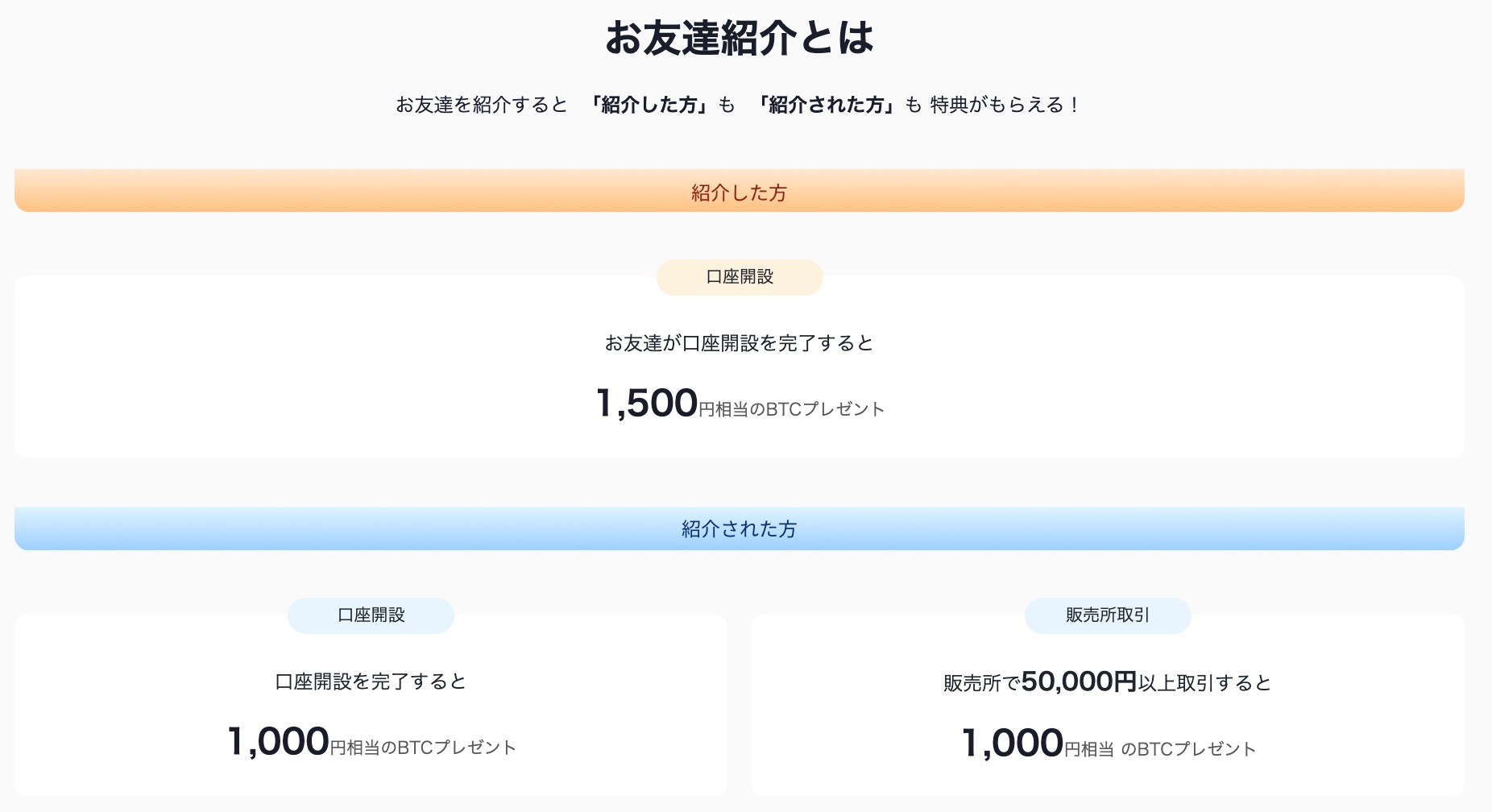Image resolution: width=1492 pixels, height=812 pixels.
Task: Click 円相当 のBTCプレゼント in the 販売所取引 card
Action: click(1160, 749)
